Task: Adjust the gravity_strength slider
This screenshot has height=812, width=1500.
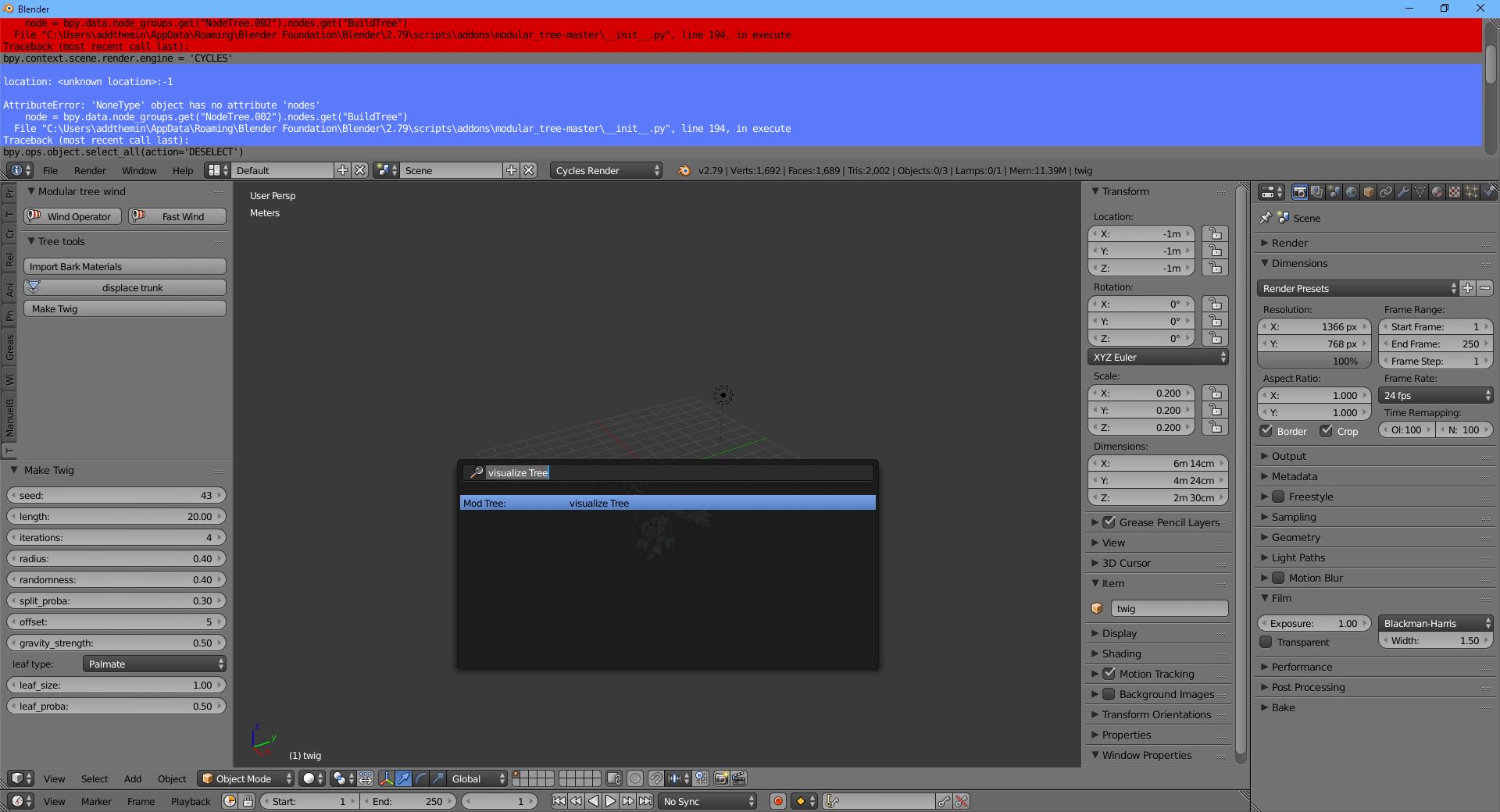Action: tap(116, 643)
